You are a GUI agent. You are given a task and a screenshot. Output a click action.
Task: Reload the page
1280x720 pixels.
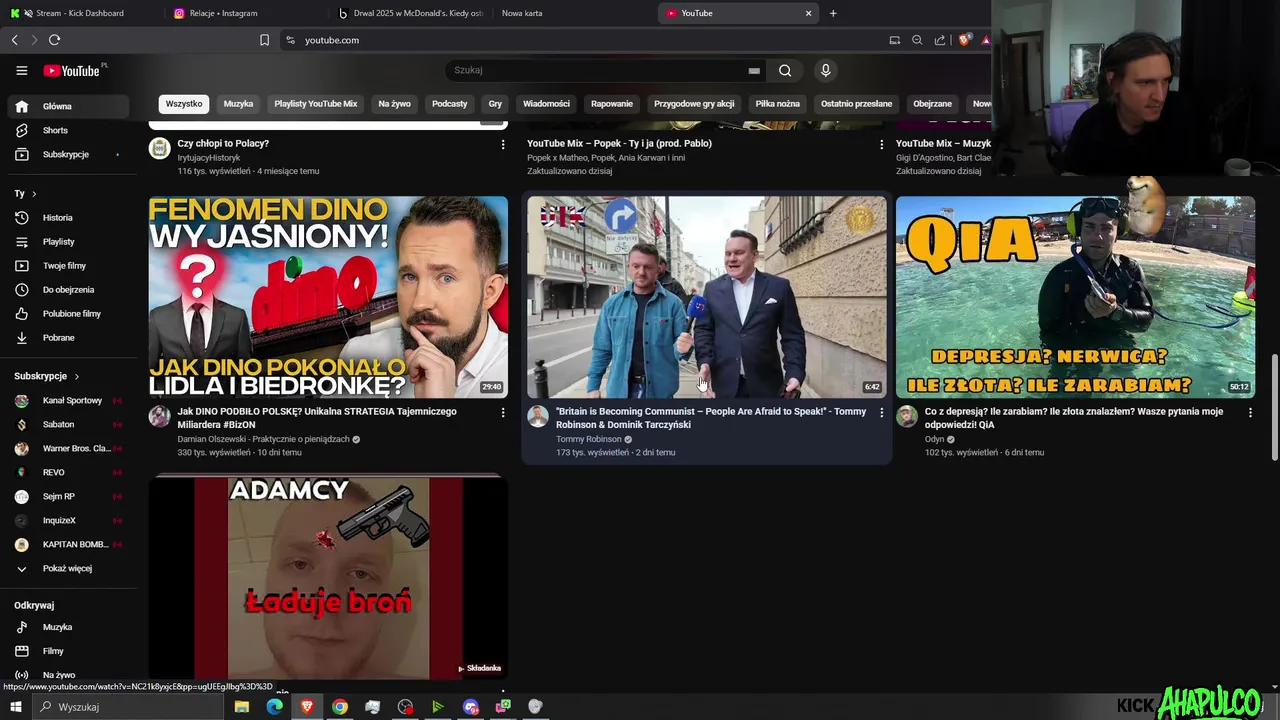[x=54, y=40]
